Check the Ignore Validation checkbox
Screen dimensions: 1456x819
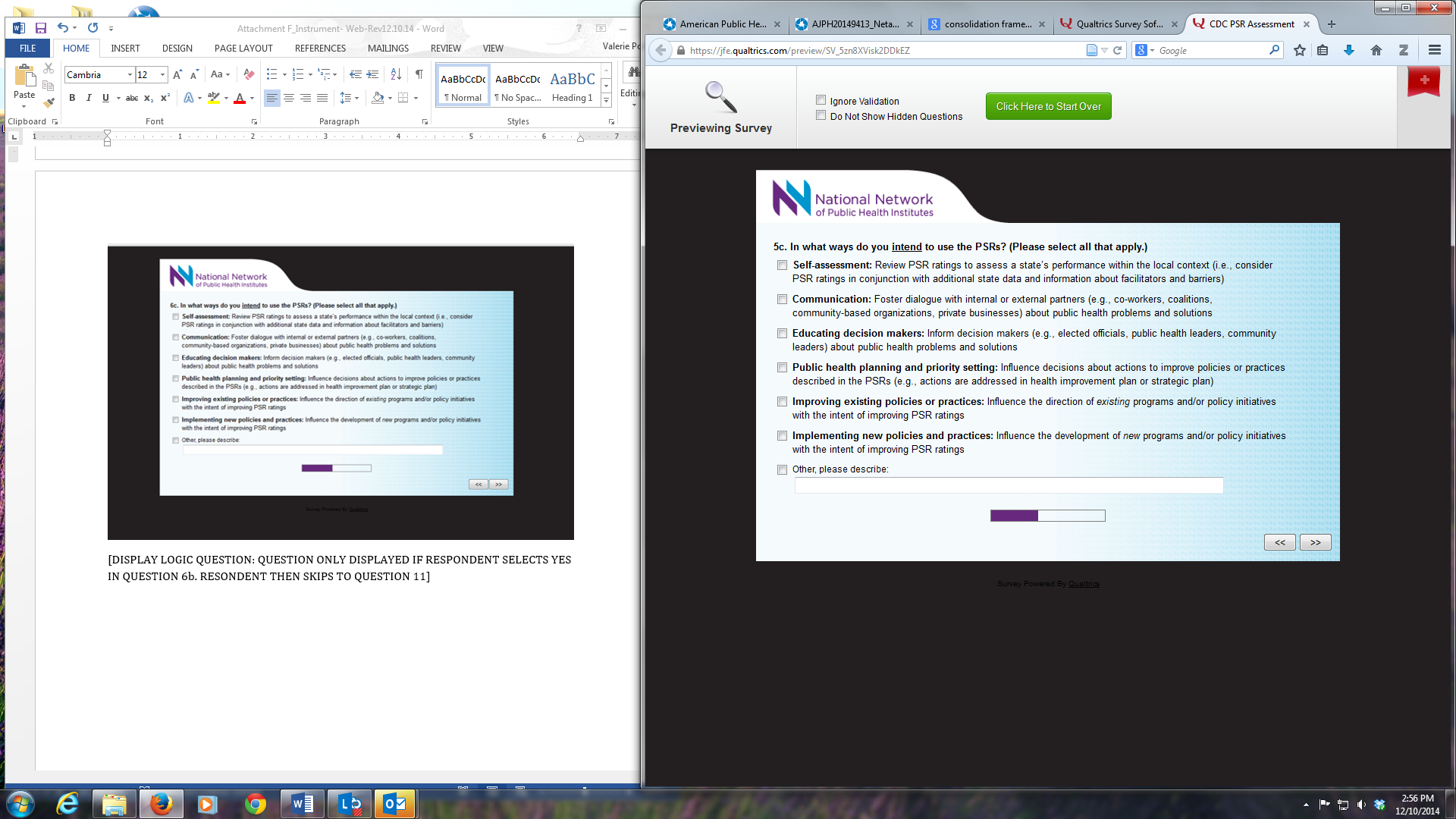[821, 100]
